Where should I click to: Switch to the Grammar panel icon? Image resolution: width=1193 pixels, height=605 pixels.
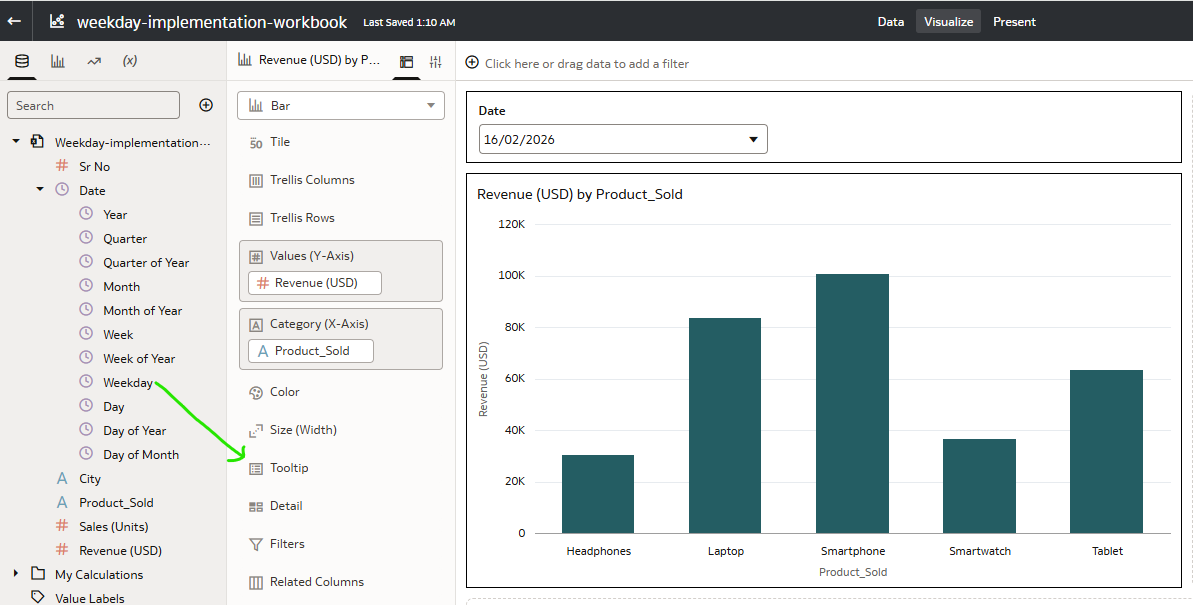pos(406,61)
